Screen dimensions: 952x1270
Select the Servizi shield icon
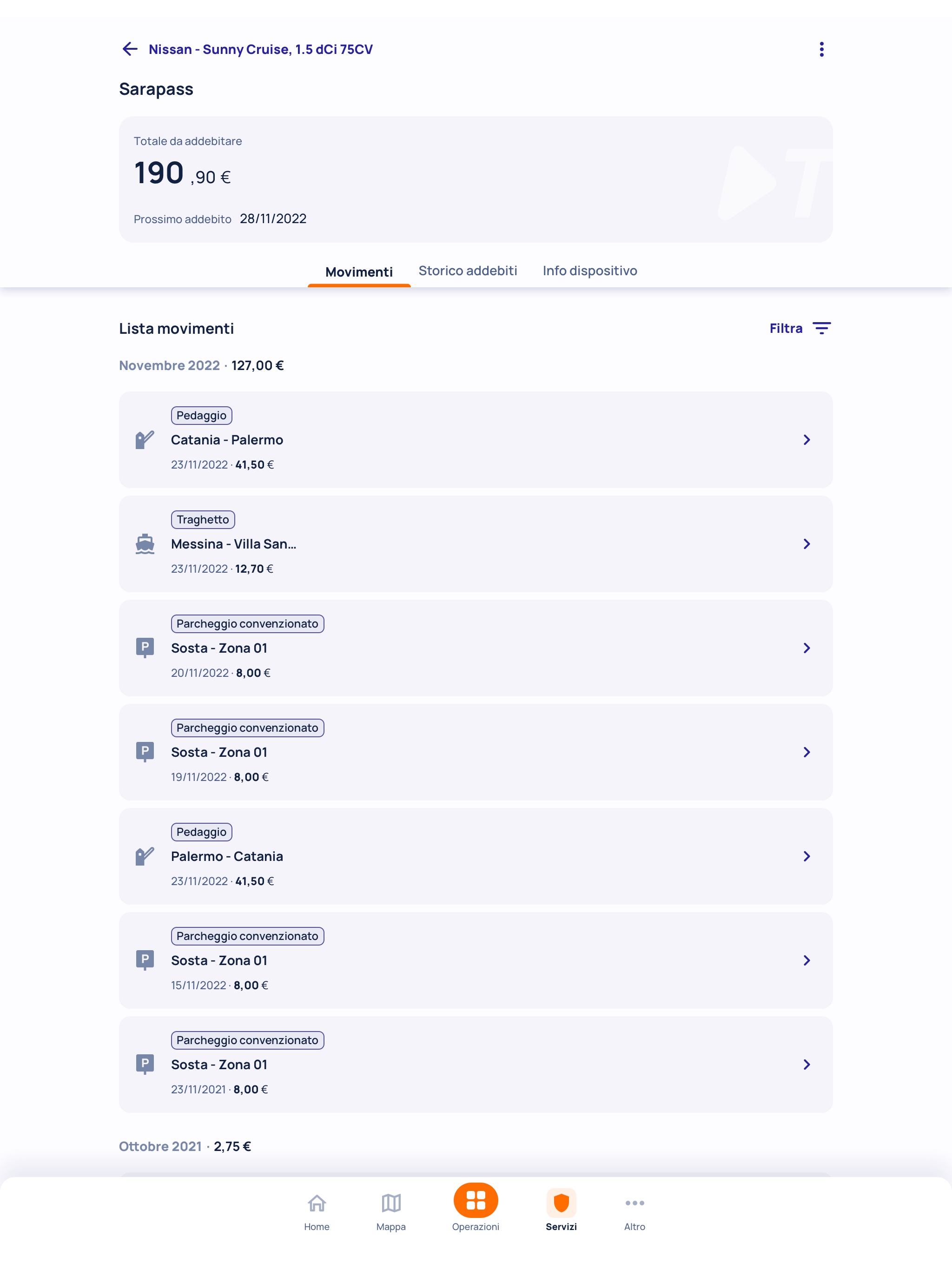tap(561, 1204)
